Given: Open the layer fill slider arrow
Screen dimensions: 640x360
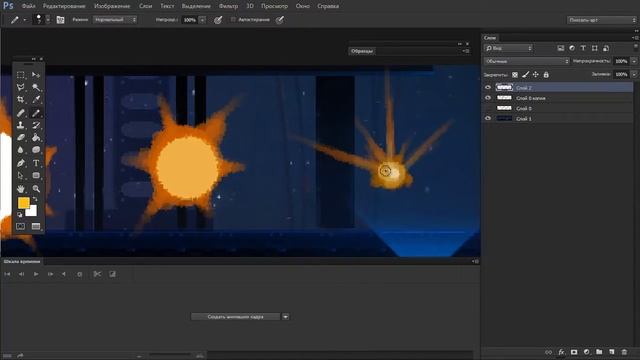Looking at the screenshot, I should pyautogui.click(x=634, y=74).
